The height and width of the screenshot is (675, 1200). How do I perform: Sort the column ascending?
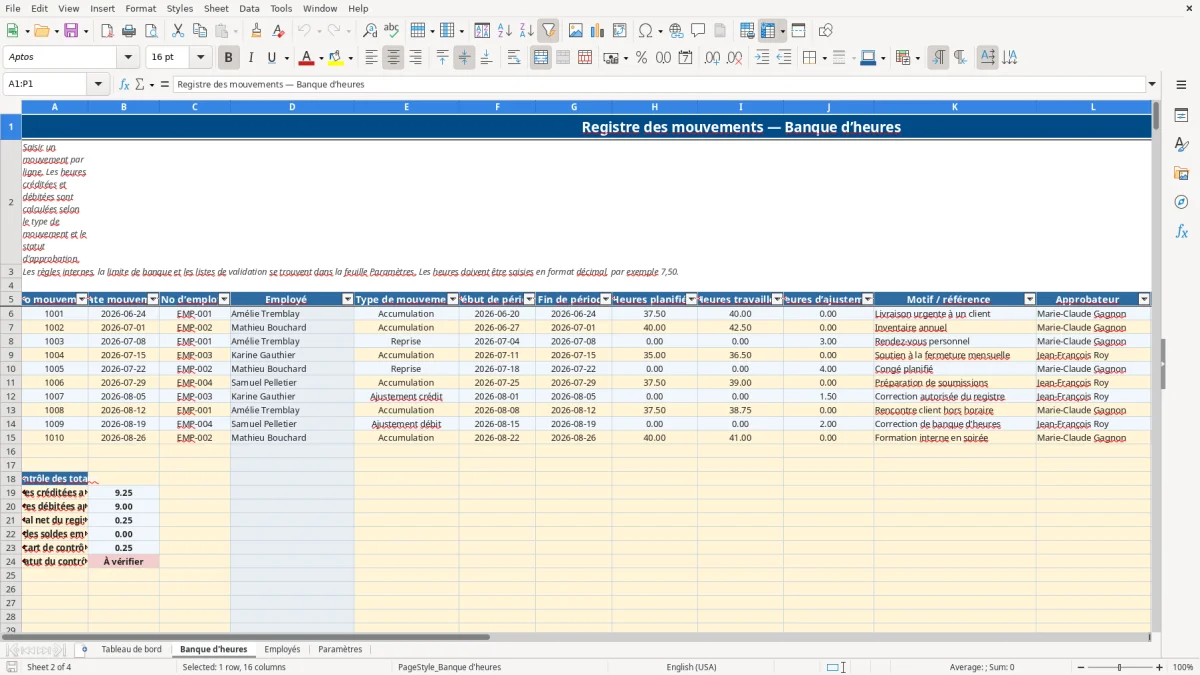point(505,31)
